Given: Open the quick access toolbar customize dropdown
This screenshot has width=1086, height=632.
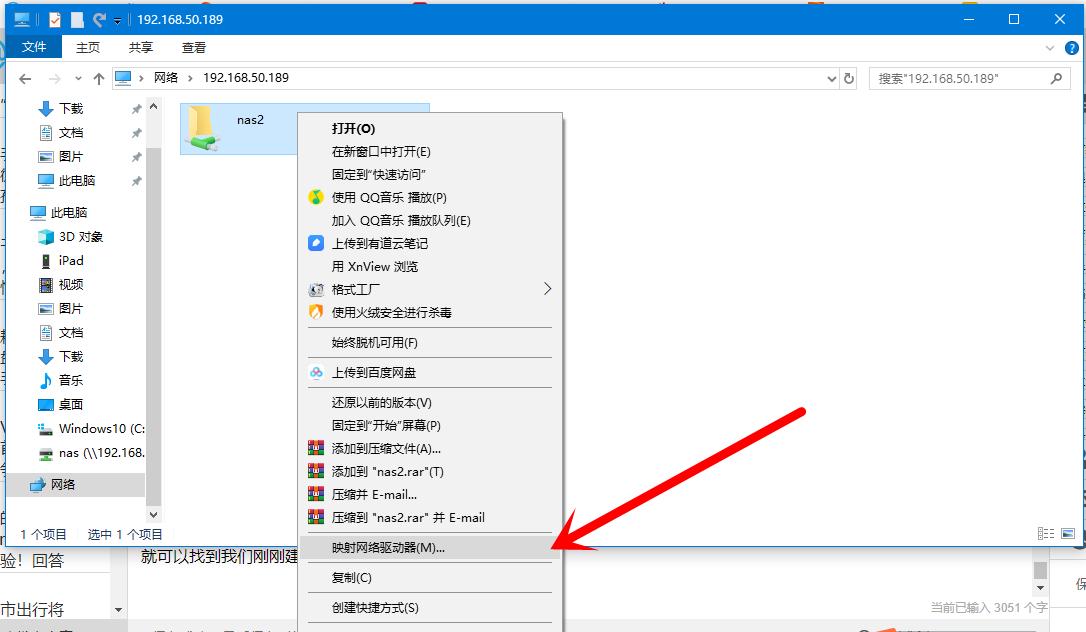Looking at the screenshot, I should pos(118,18).
